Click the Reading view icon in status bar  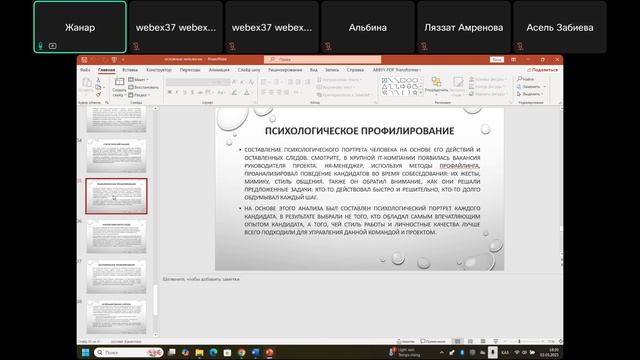pos(483,341)
